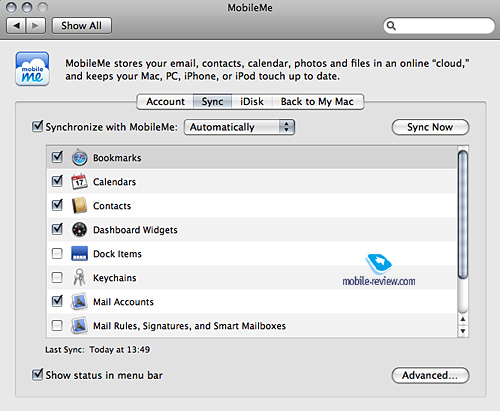Click into the search field
The height and width of the screenshot is (411, 500).
click(x=439, y=26)
